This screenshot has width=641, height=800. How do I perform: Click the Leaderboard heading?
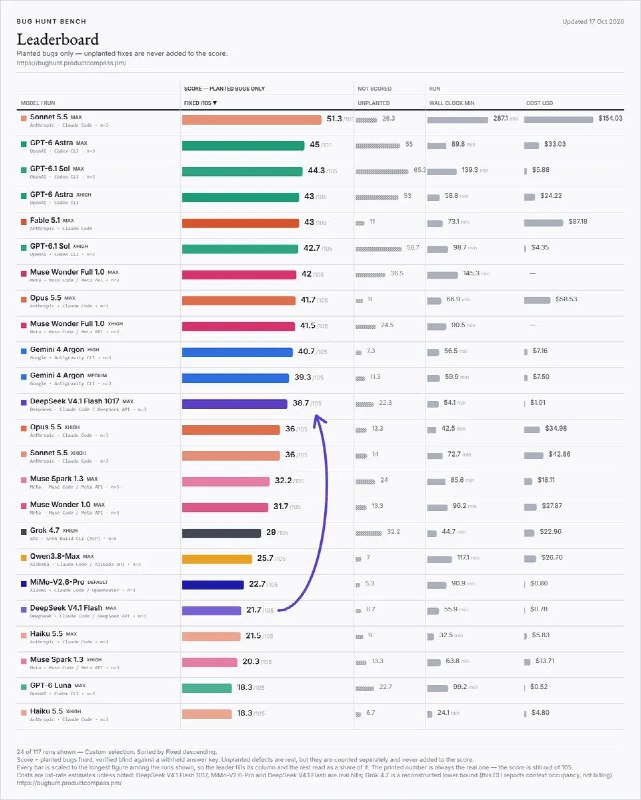[58, 39]
